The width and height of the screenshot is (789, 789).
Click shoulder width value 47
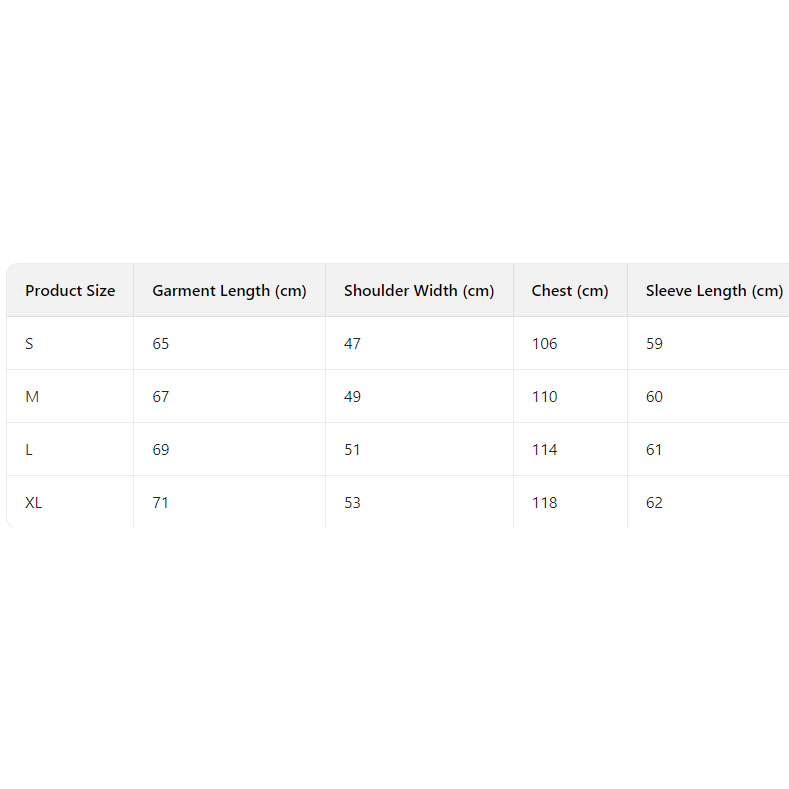(x=352, y=344)
